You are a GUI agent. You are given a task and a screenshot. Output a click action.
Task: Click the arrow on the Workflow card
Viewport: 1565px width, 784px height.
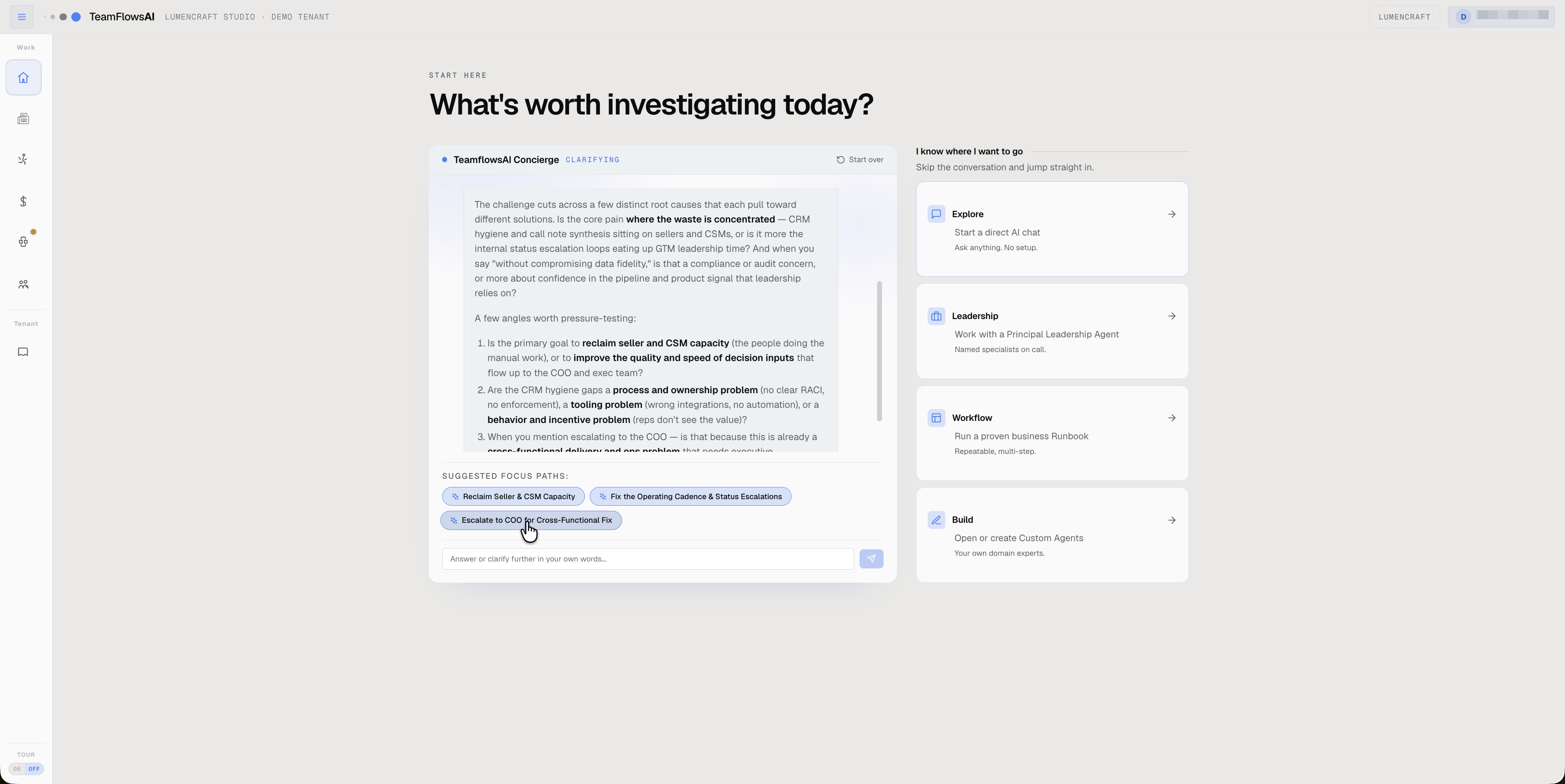[x=1172, y=418]
